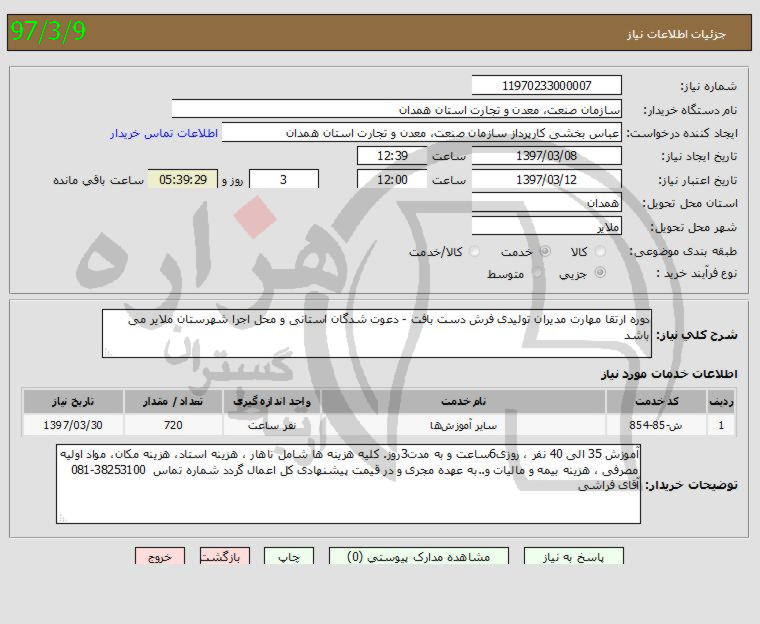Open اطلاعات تماس خریدار link

(x=164, y=133)
